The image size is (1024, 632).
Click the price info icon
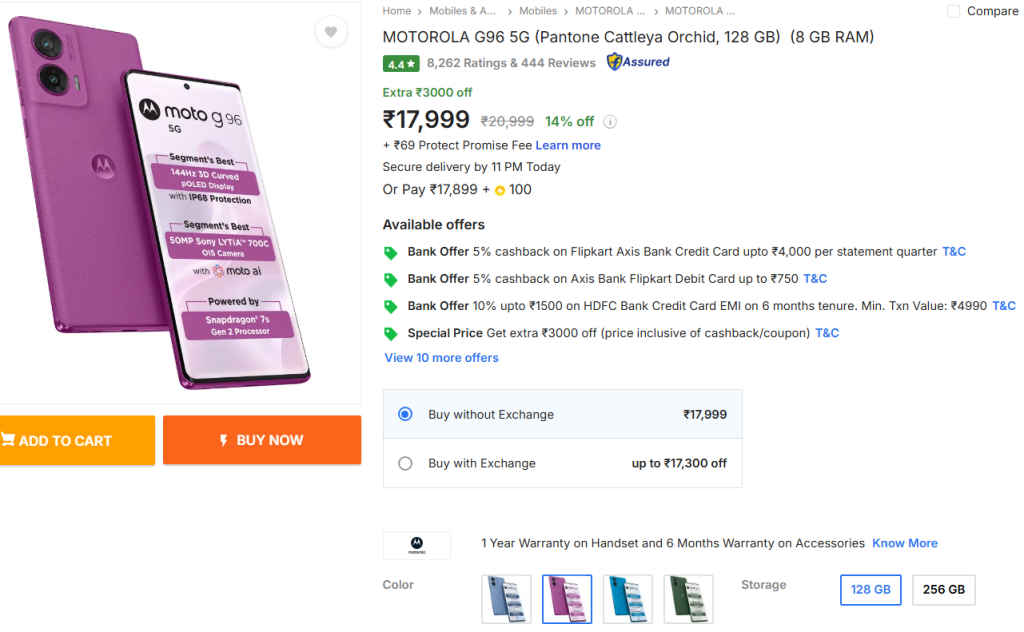pos(610,122)
